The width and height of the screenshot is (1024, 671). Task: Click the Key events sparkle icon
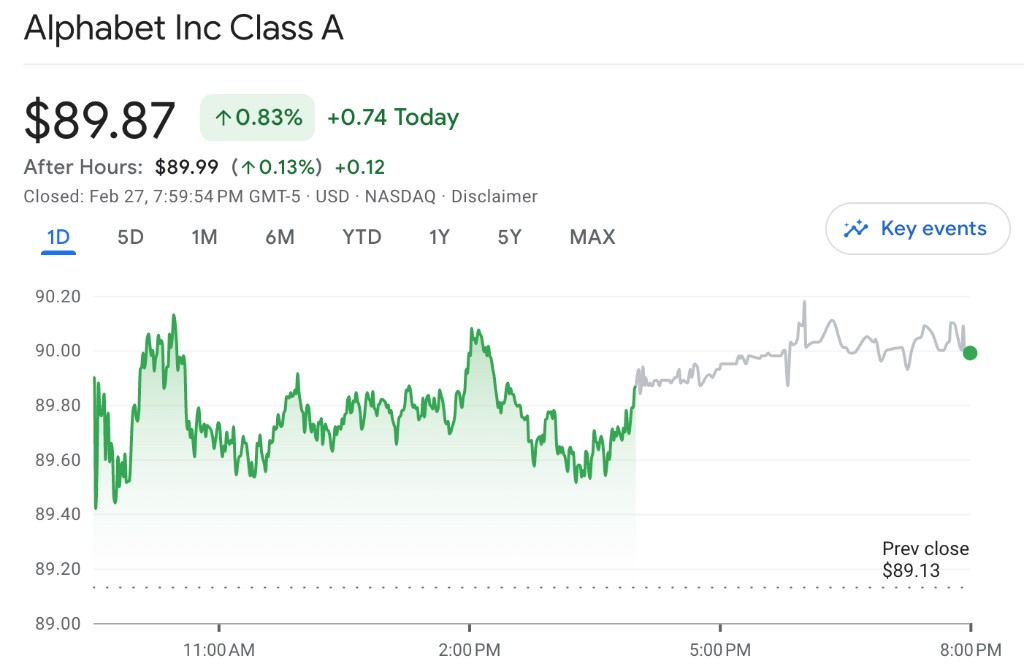[x=855, y=229]
